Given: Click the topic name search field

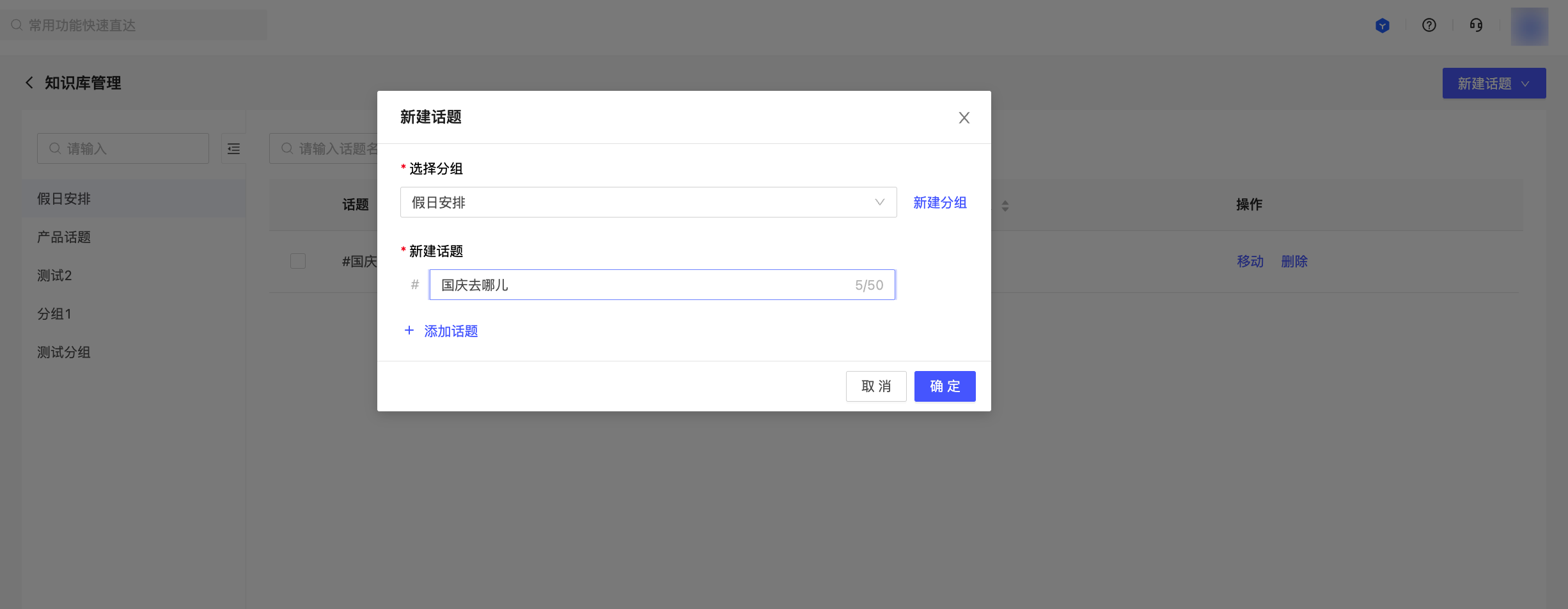Looking at the screenshot, I should click(x=324, y=148).
